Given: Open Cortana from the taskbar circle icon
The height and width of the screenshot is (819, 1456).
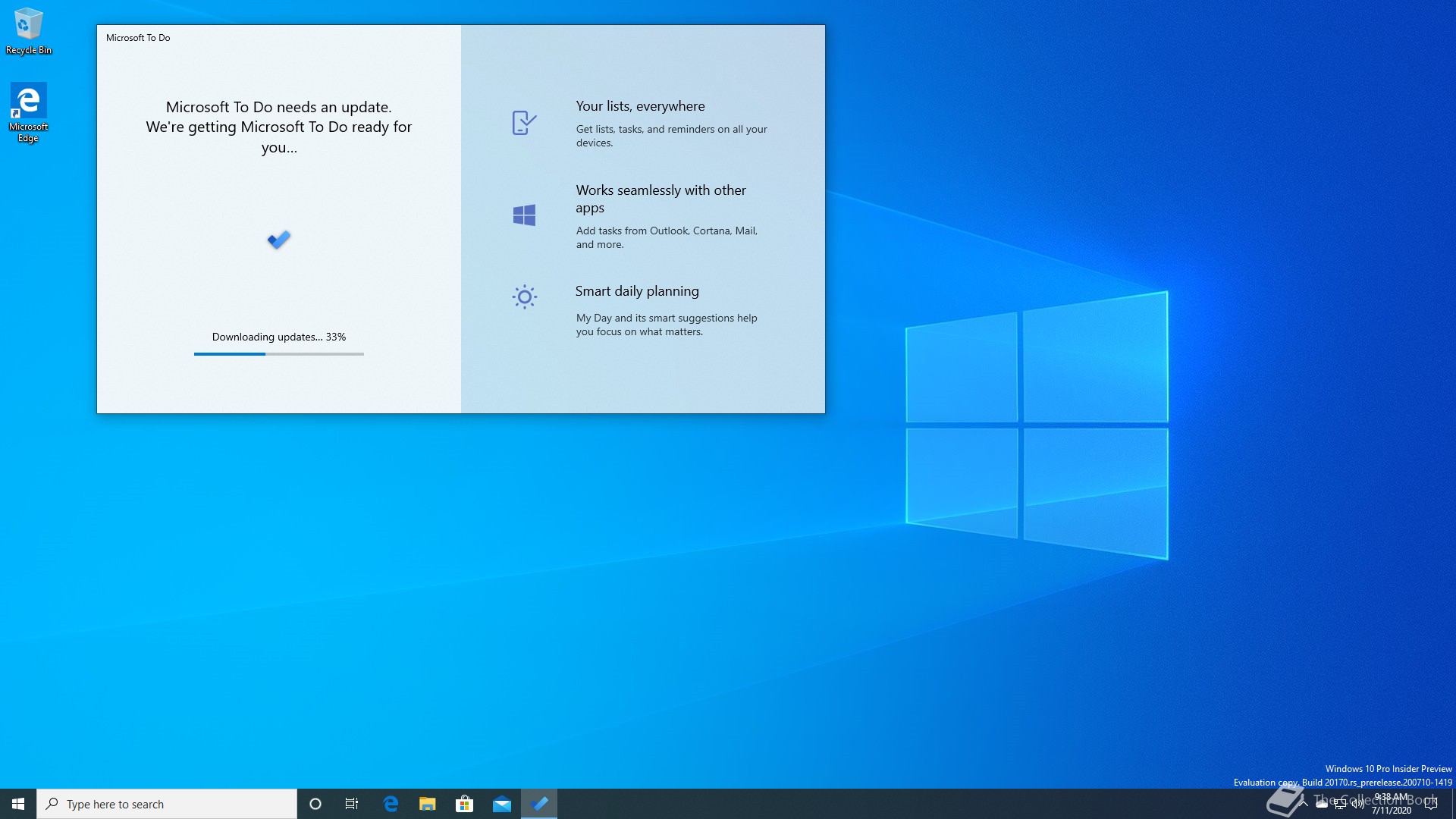Looking at the screenshot, I should 315,804.
